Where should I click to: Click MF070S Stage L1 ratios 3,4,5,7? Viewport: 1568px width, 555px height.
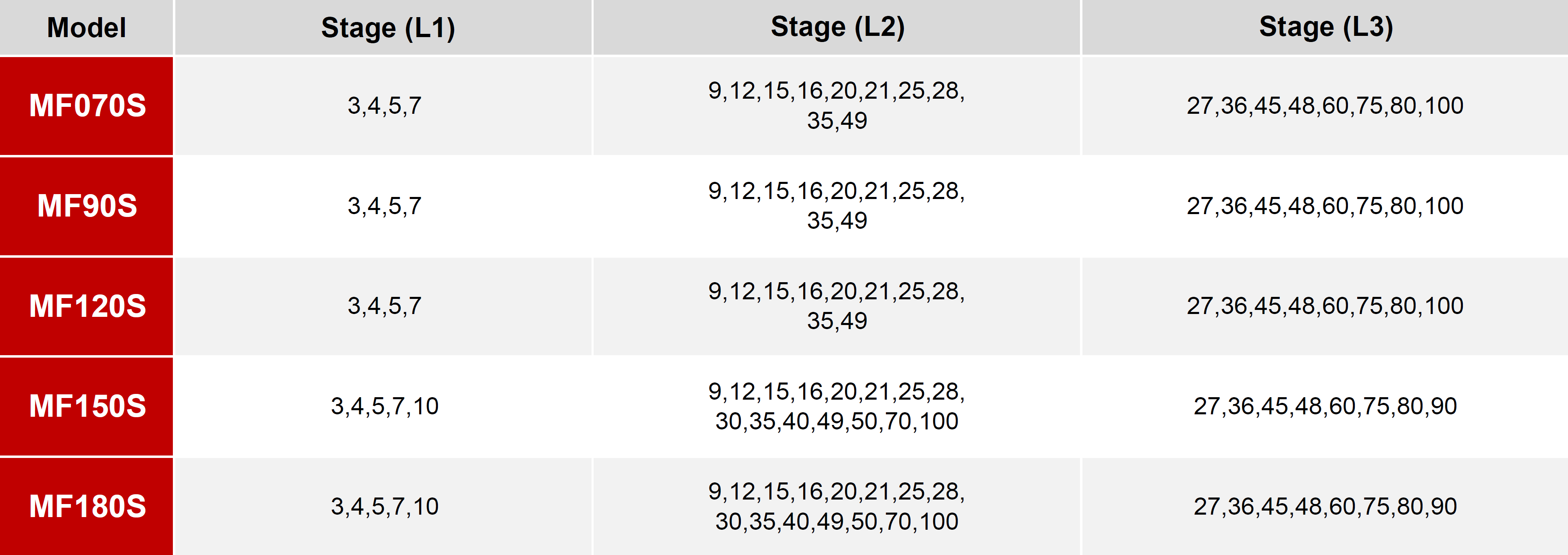pyautogui.click(x=384, y=106)
